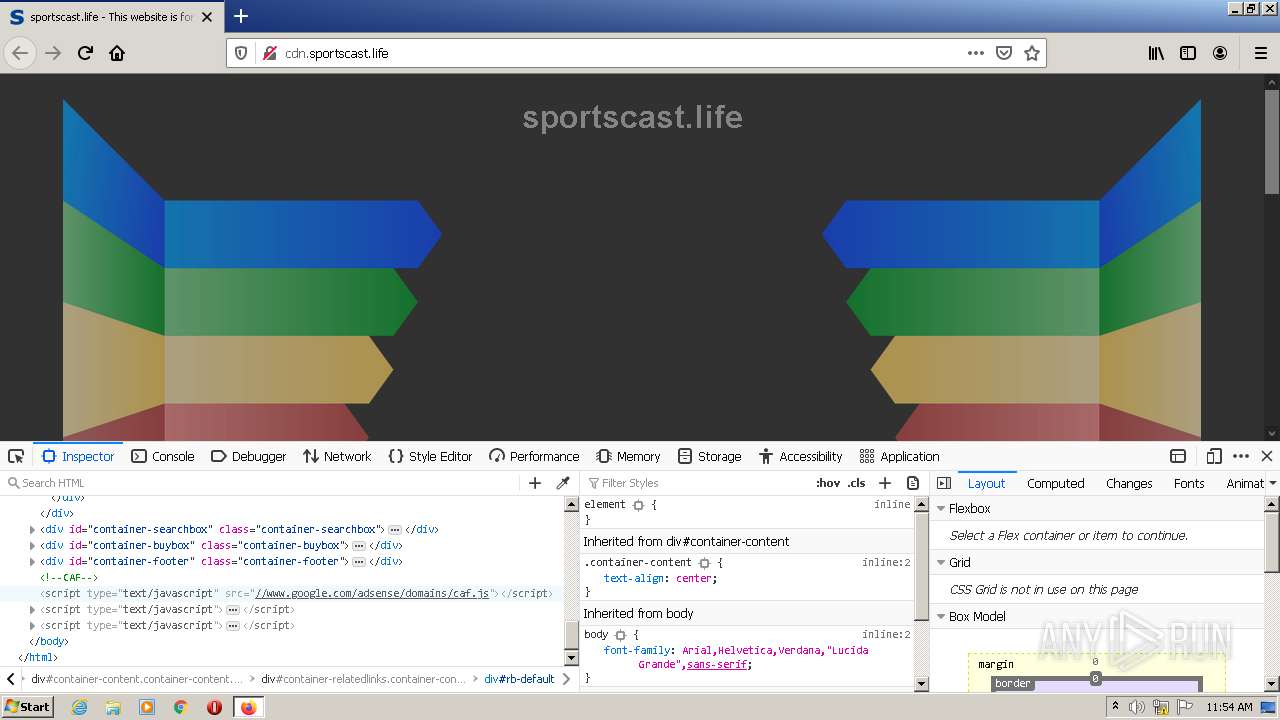
Task: Select div#container-relatedlinks breadcrumb
Action: pyautogui.click(x=363, y=678)
